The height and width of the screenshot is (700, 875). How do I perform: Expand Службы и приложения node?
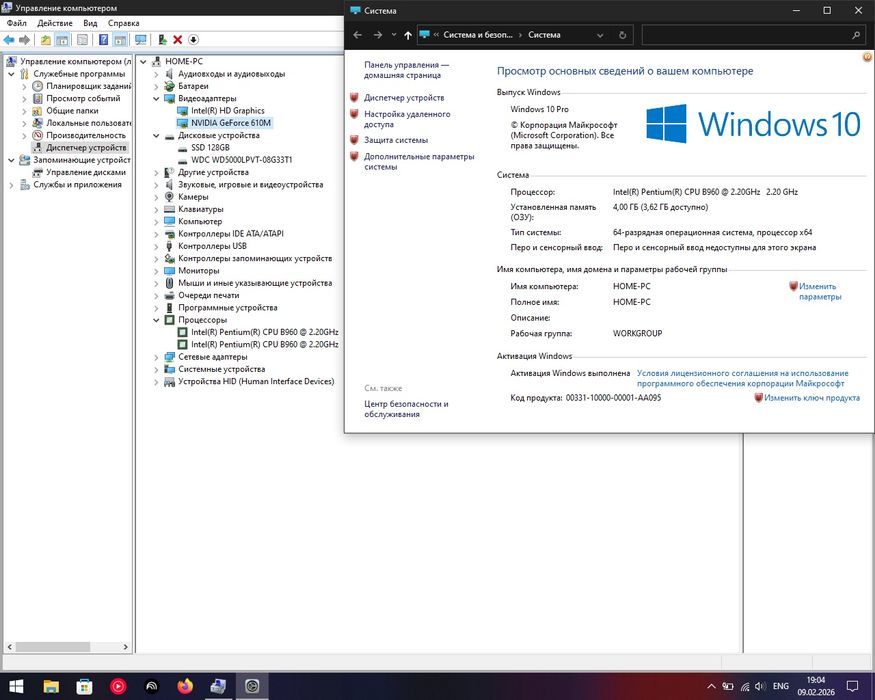(11, 185)
